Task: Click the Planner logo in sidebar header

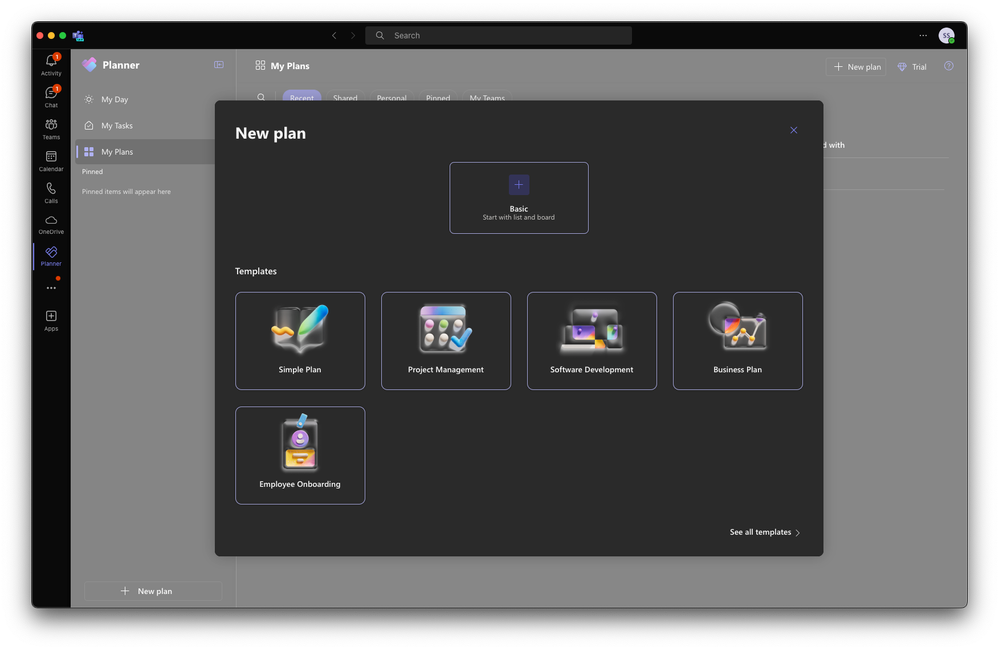Action: 90,64
